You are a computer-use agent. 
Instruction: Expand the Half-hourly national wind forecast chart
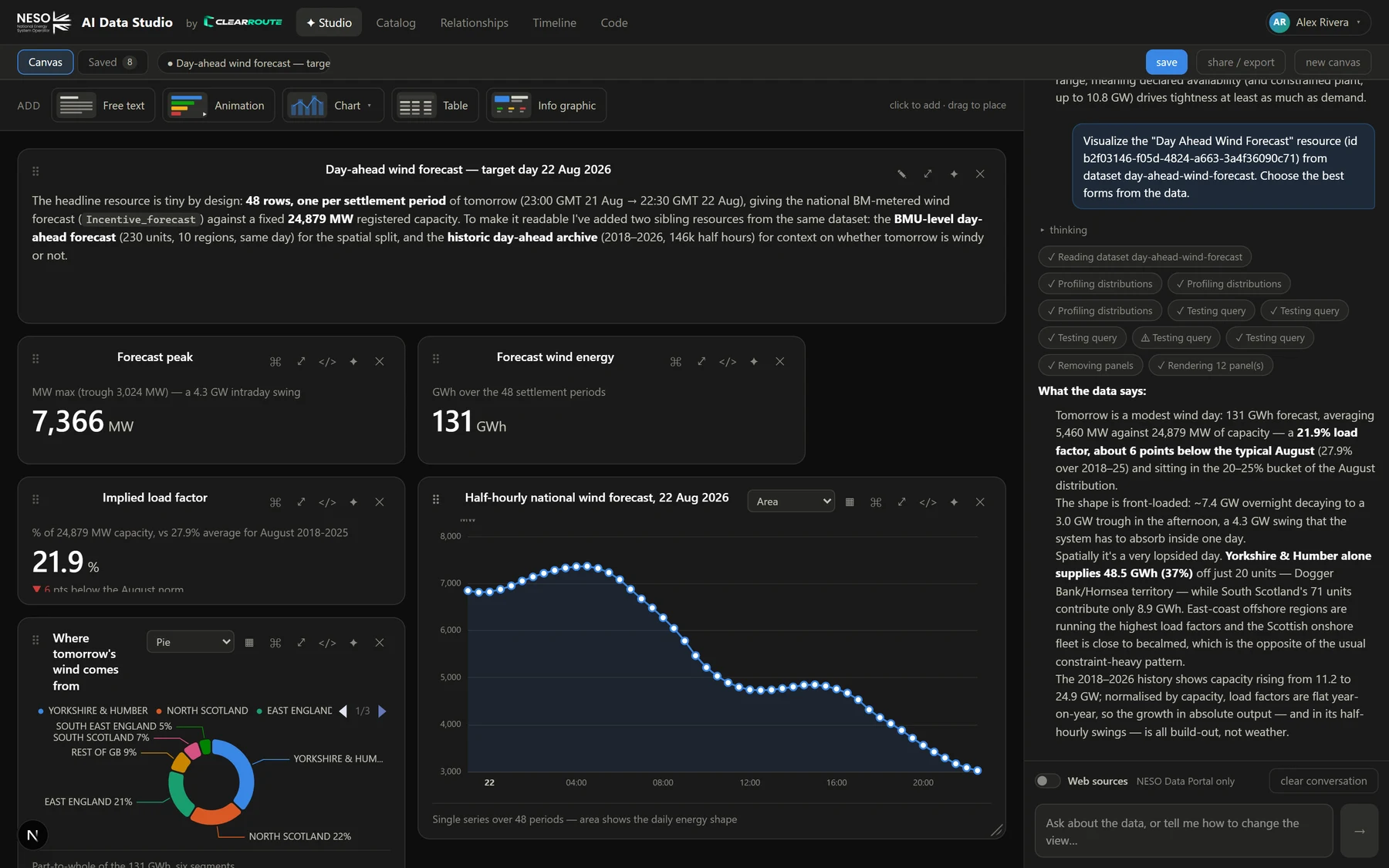[x=901, y=502]
